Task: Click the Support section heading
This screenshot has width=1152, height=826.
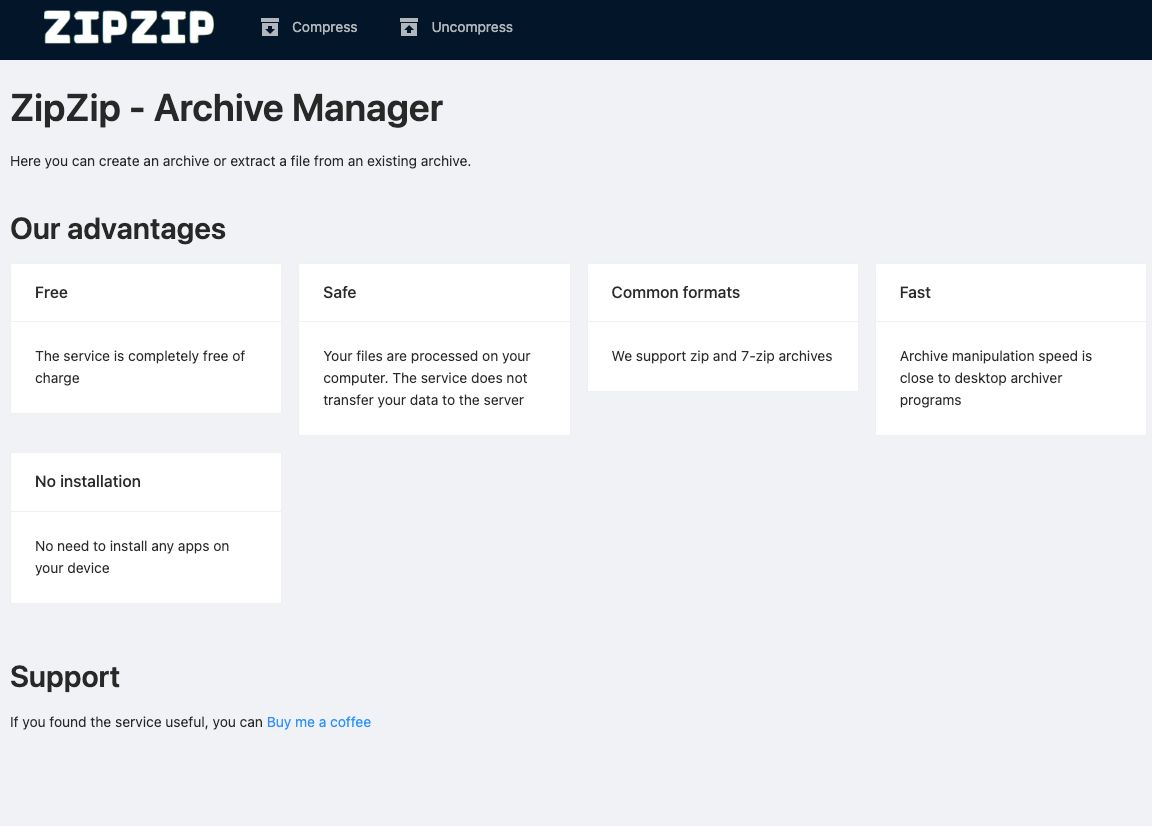Action: coord(64,676)
